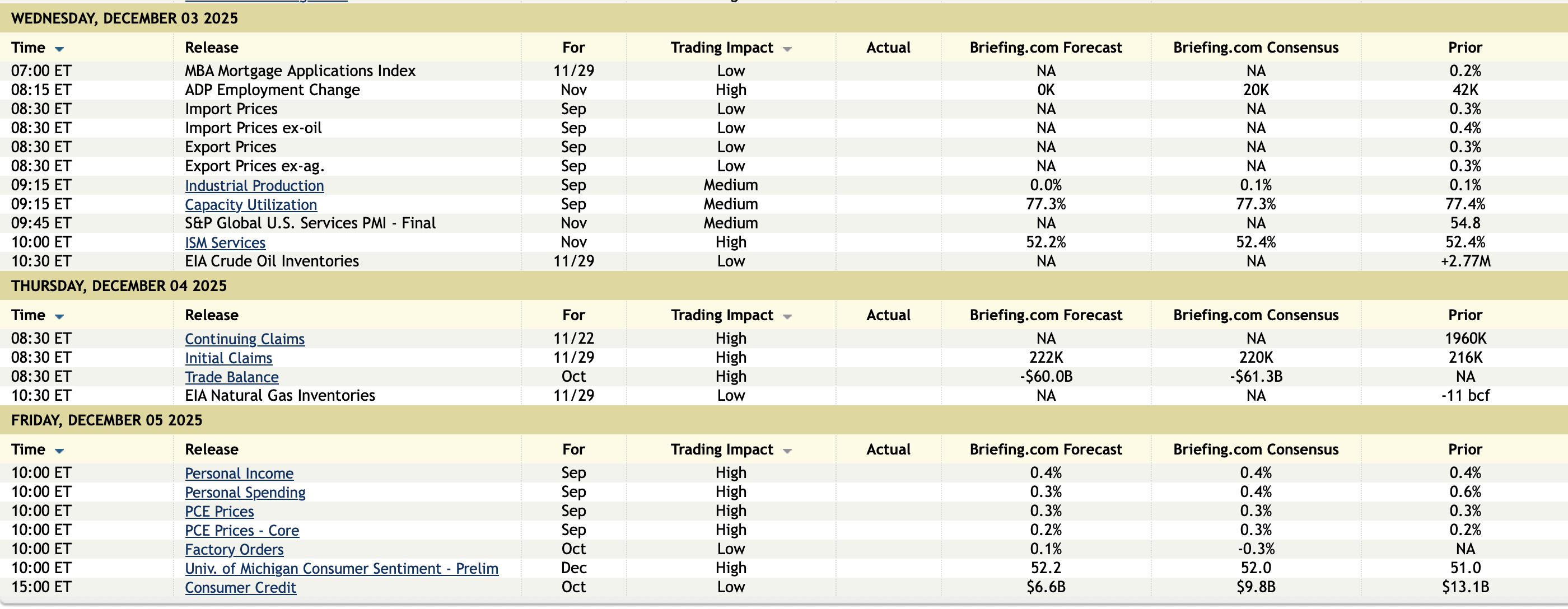The width and height of the screenshot is (1568, 609).
Task: Open the PCE Prices - Core link
Action: 242,531
